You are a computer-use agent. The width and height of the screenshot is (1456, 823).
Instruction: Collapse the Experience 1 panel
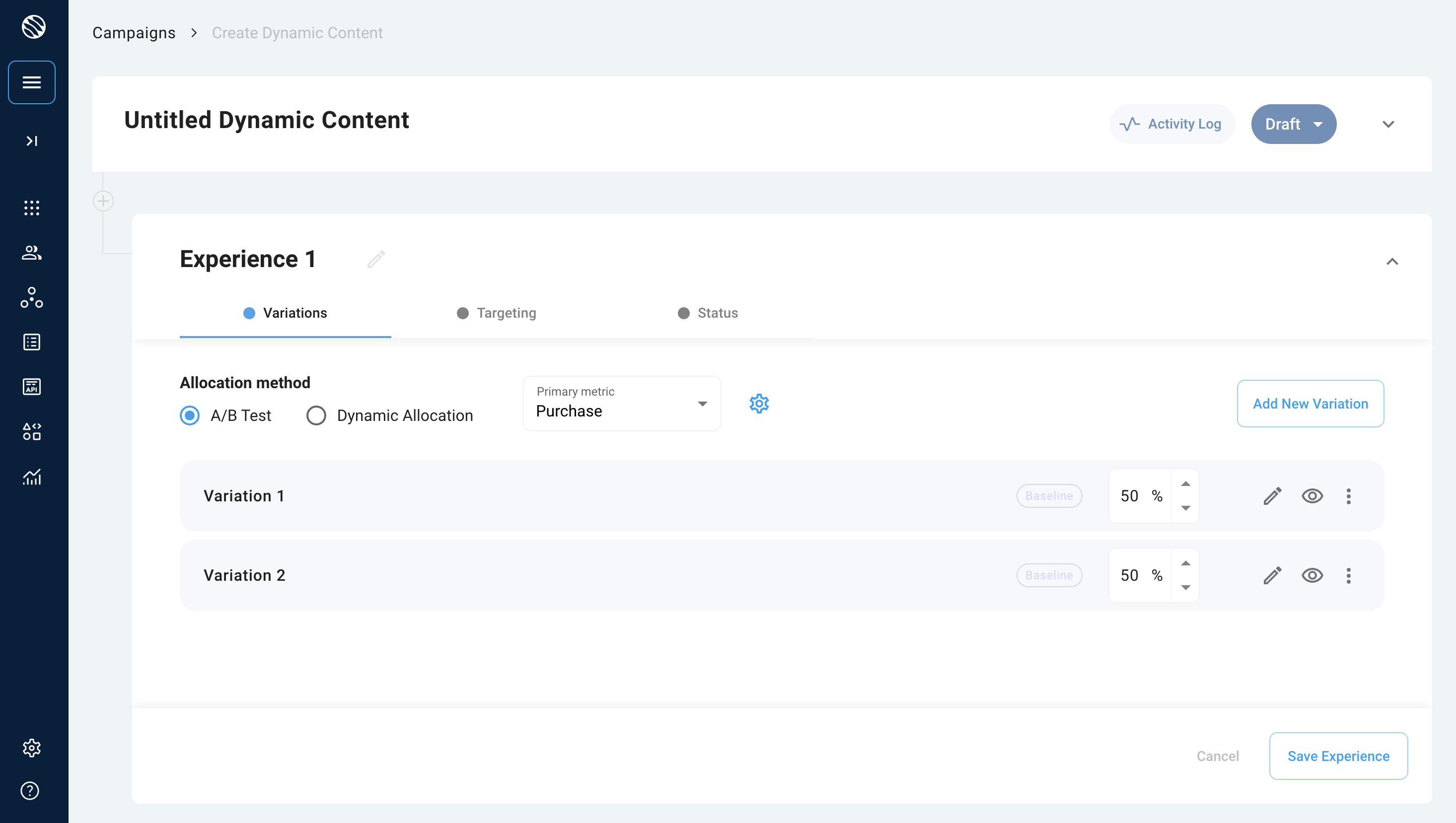pyautogui.click(x=1392, y=262)
